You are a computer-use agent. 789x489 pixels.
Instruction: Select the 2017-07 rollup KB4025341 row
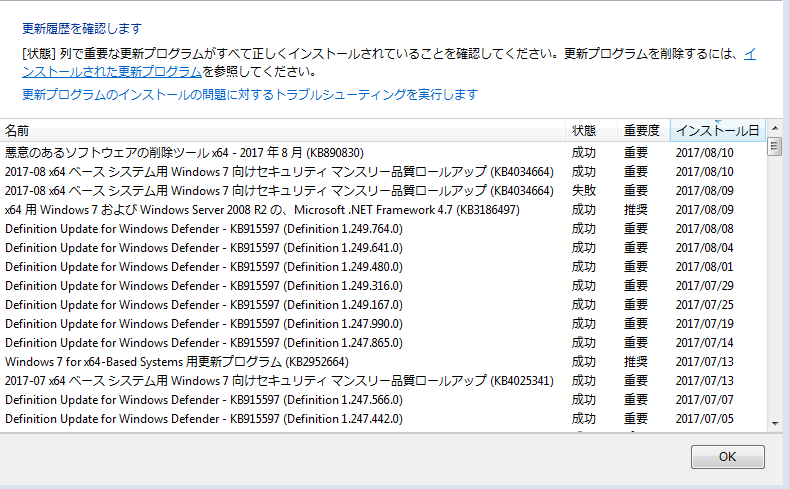coord(280,381)
